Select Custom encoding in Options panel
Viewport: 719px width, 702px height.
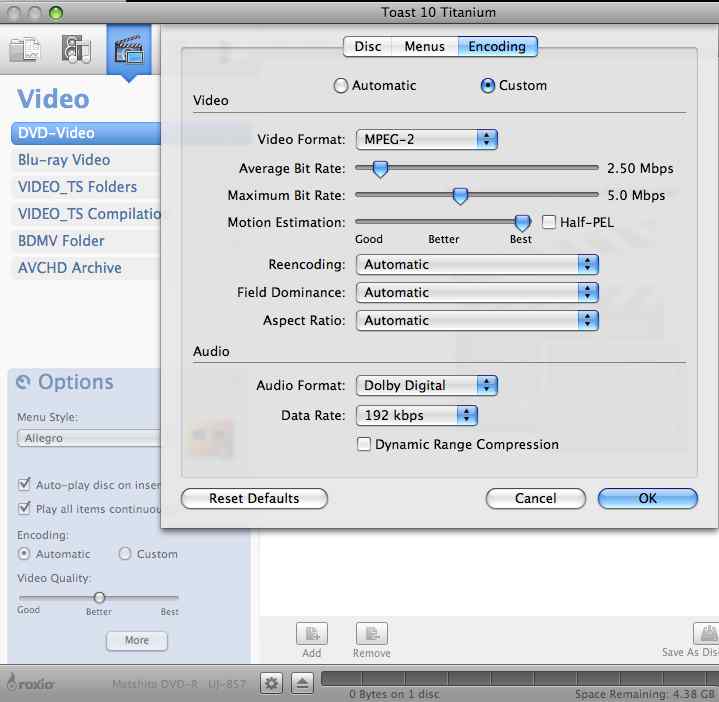pos(125,554)
